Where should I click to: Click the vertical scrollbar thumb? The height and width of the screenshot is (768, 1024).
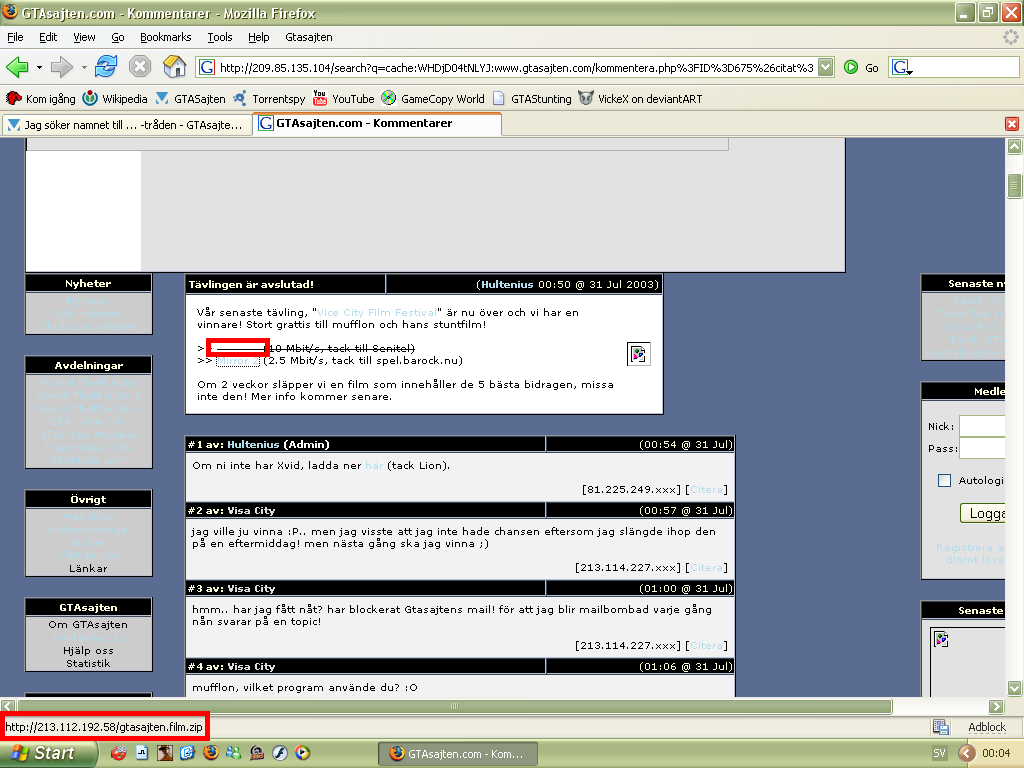(x=1014, y=186)
